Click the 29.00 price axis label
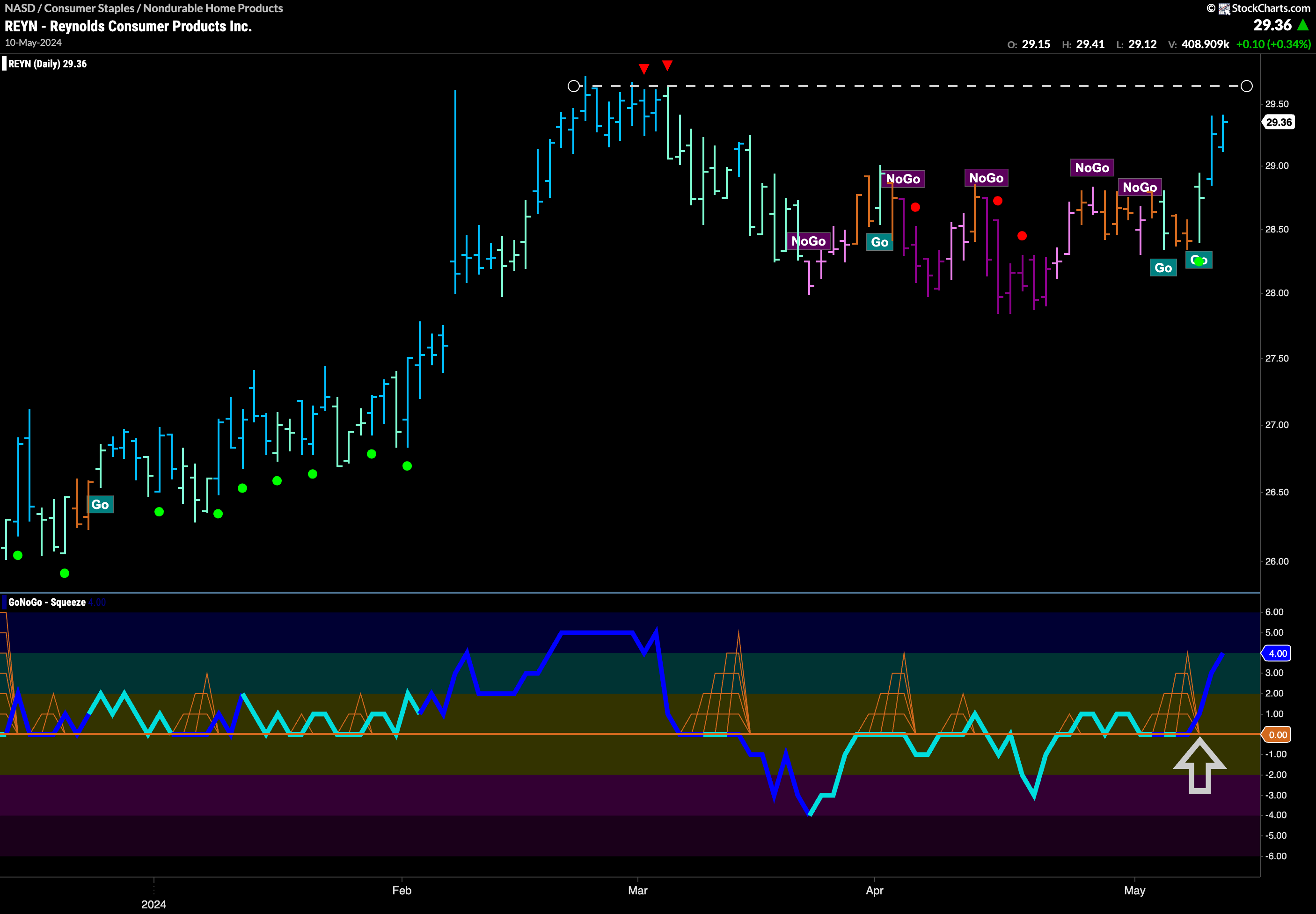Viewport: 1316px width, 914px height. pyautogui.click(x=1277, y=166)
